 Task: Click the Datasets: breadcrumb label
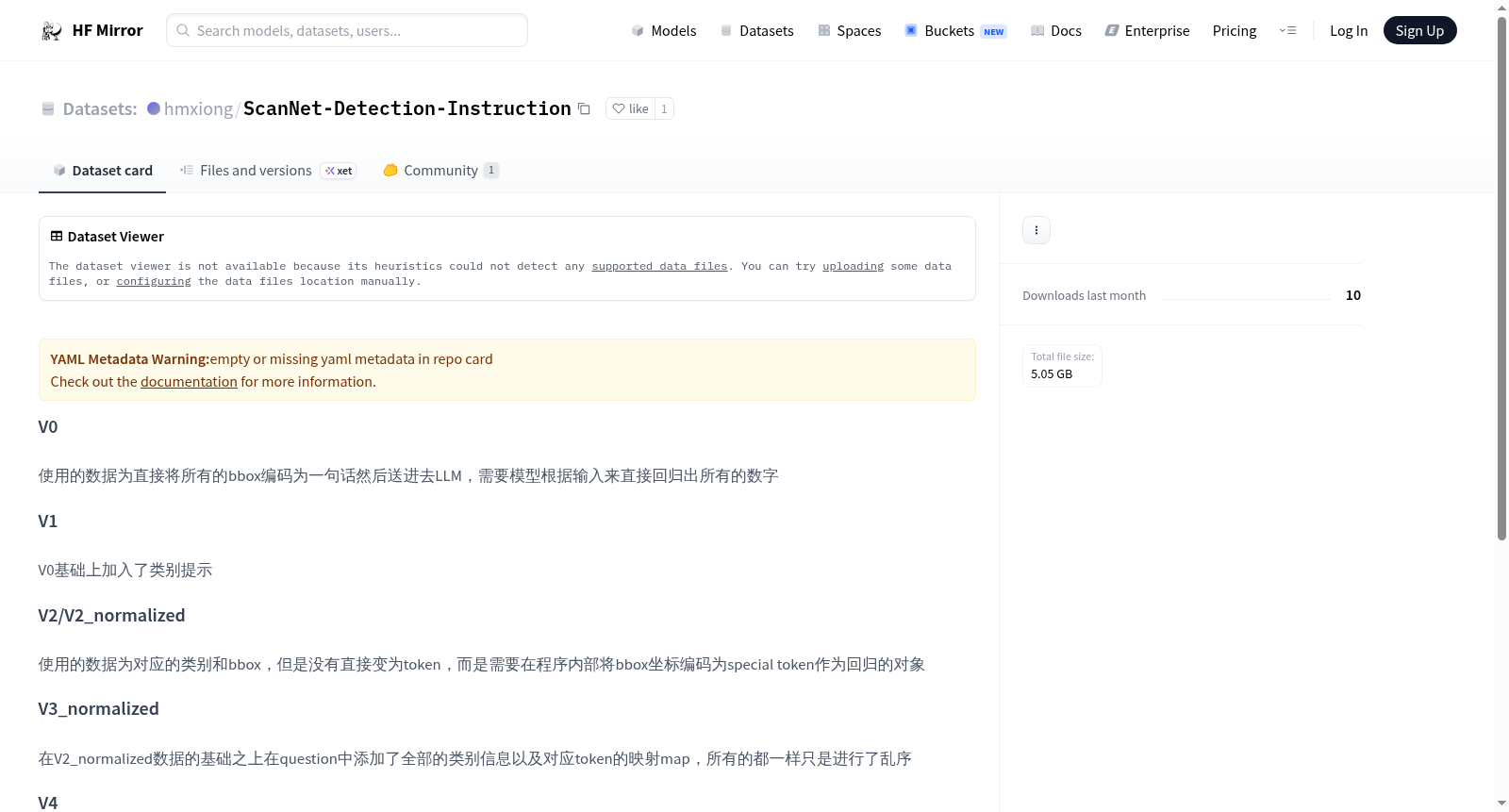coord(100,108)
